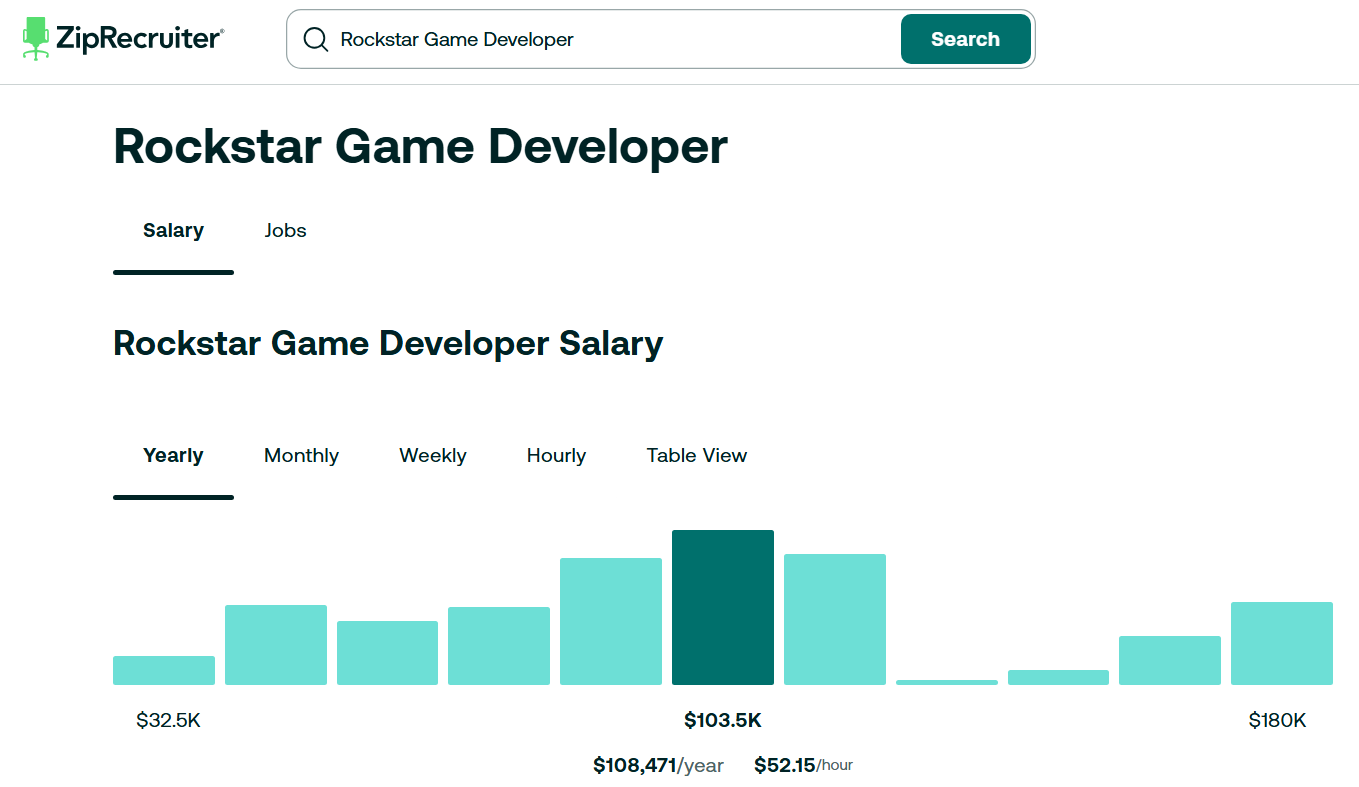Switch to the Monthly salary tab
The width and height of the screenshot is (1359, 787).
[x=301, y=456]
